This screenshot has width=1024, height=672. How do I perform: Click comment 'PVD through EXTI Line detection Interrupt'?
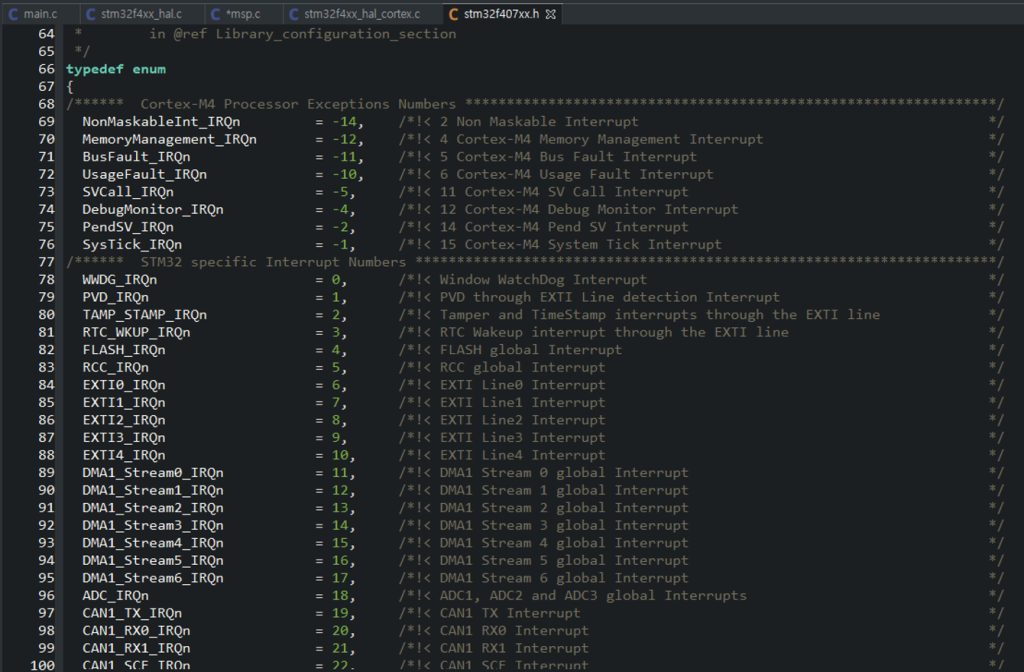pyautogui.click(x=610, y=297)
